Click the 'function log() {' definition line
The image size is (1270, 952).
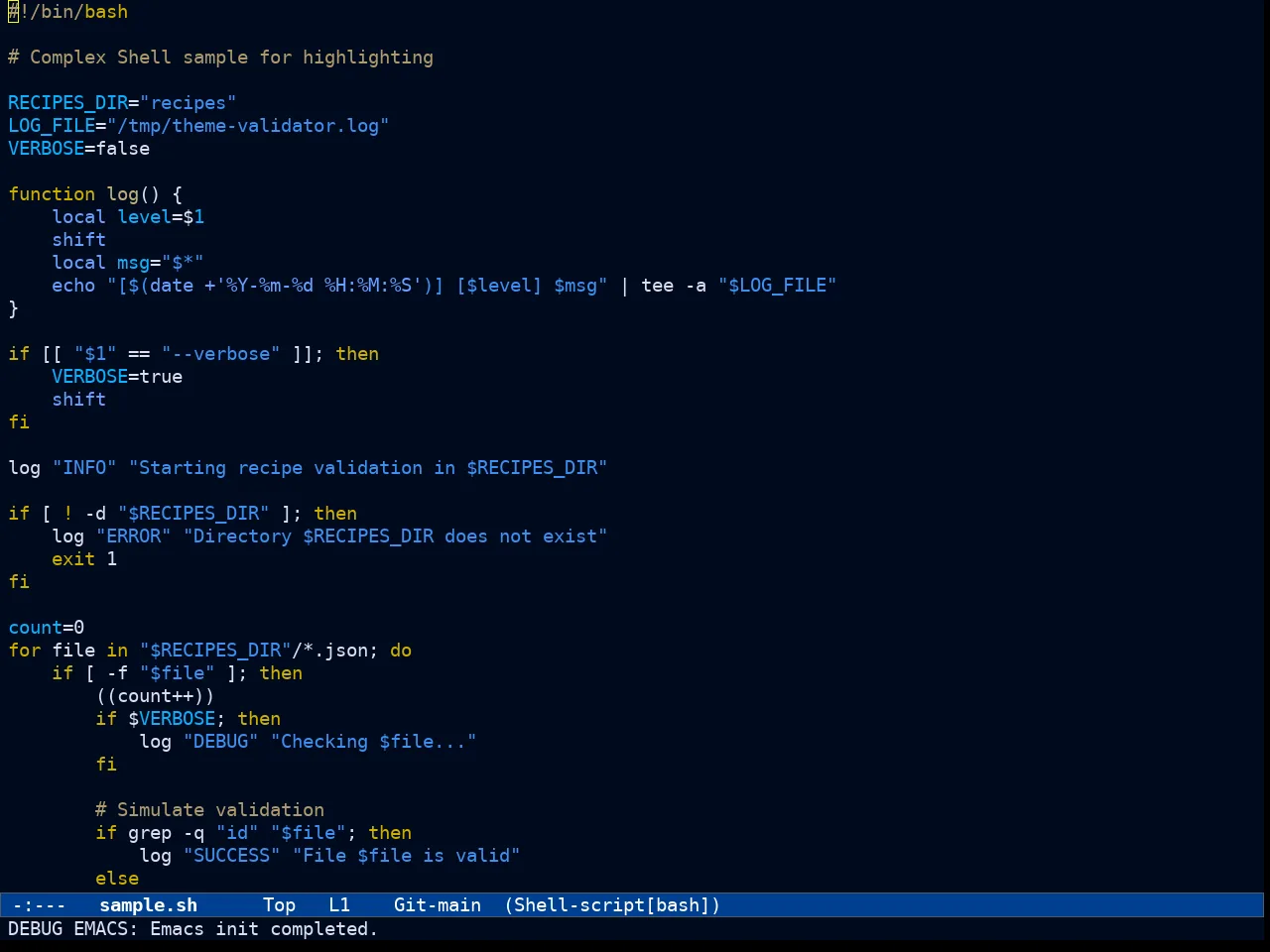tap(95, 194)
